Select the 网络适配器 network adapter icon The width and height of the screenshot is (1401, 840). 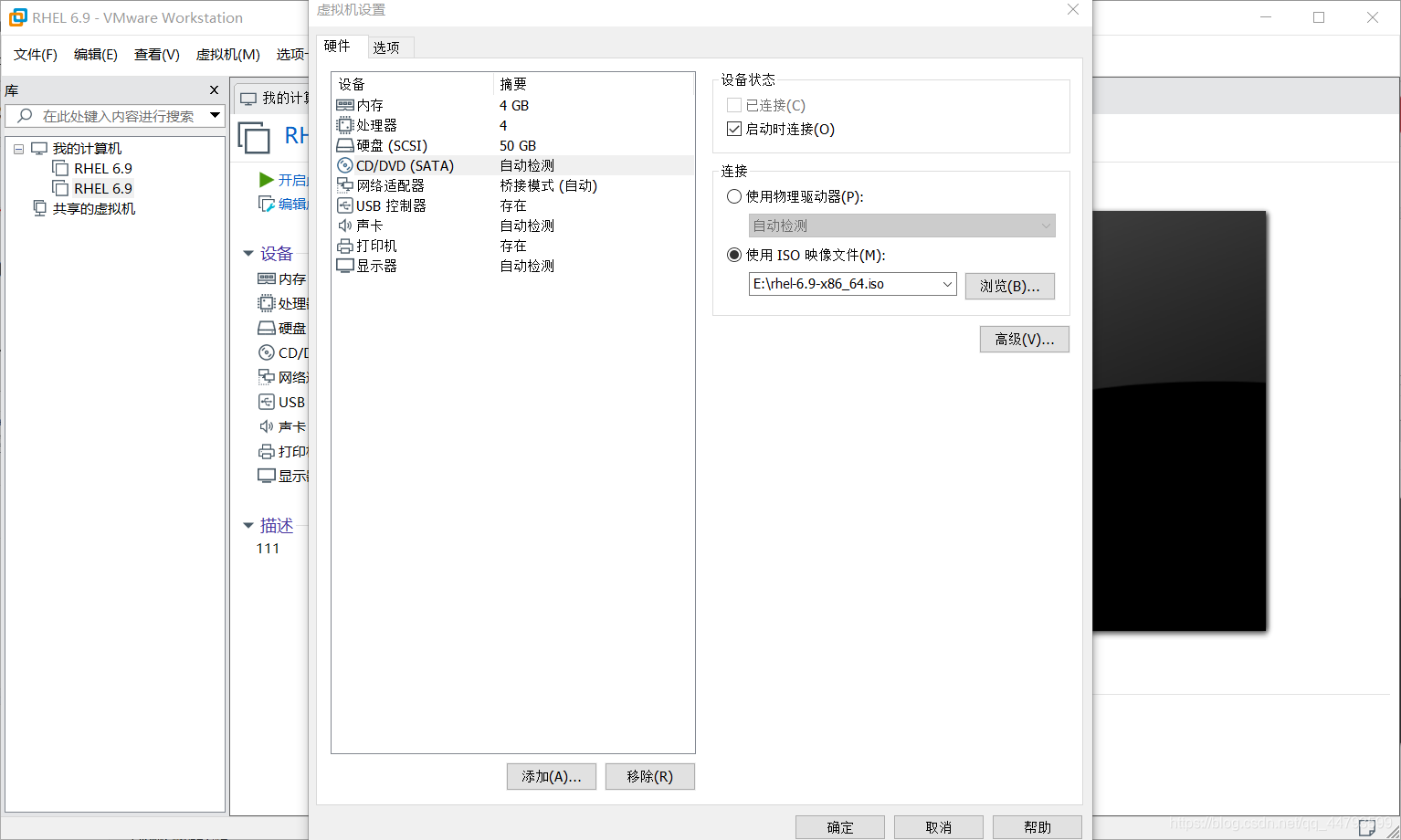[345, 185]
